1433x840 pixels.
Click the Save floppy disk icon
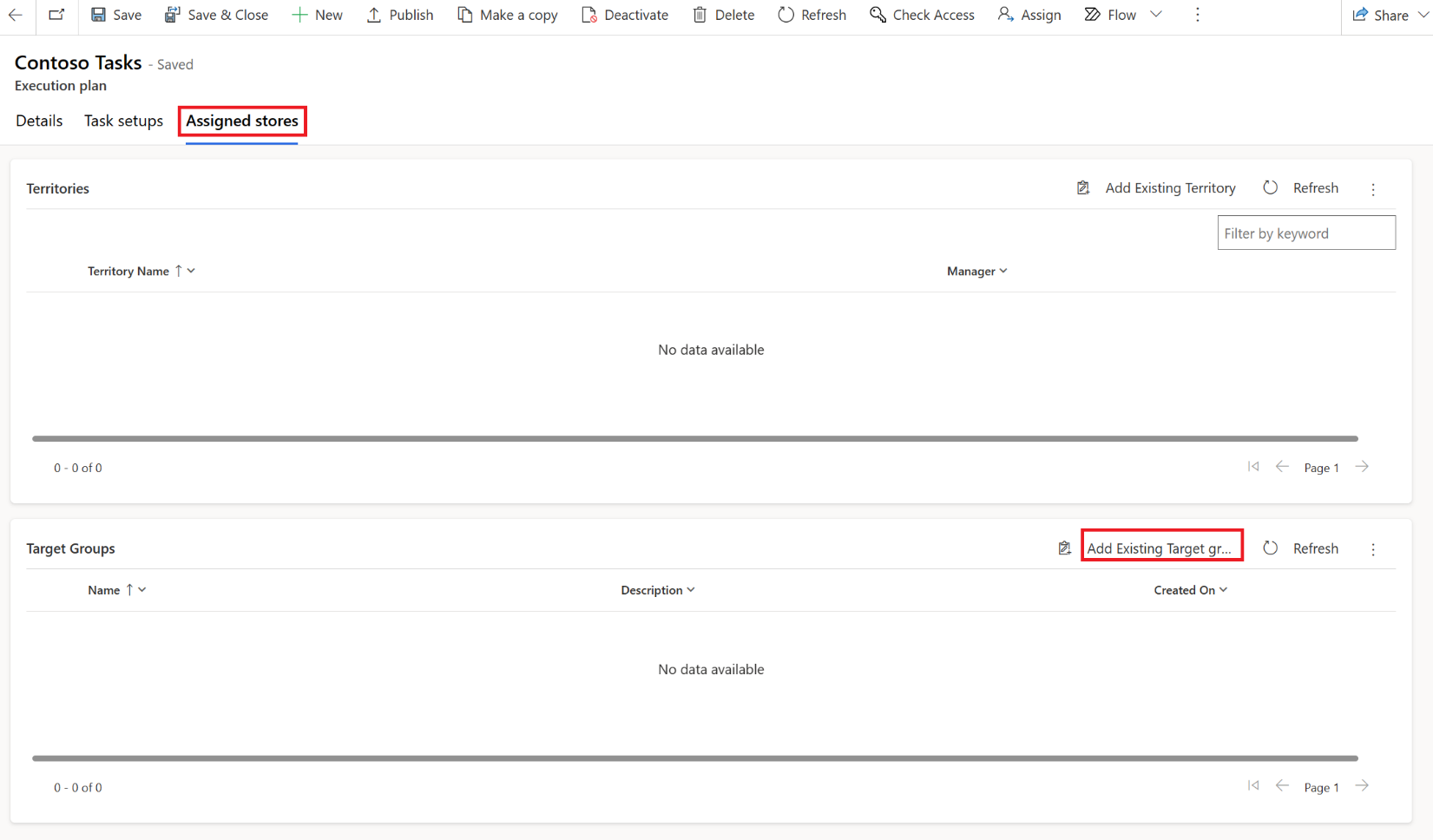[x=98, y=15]
